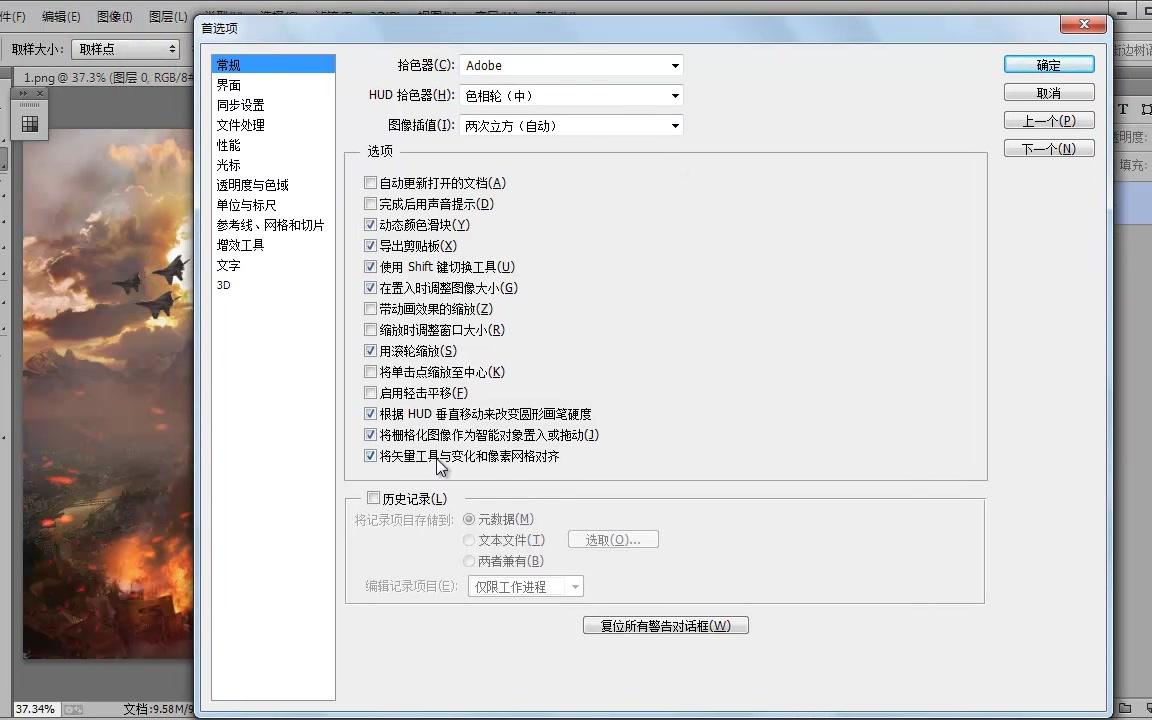Click the grid/swatches icon in the floating panel
This screenshot has width=1152, height=720.
(29, 124)
